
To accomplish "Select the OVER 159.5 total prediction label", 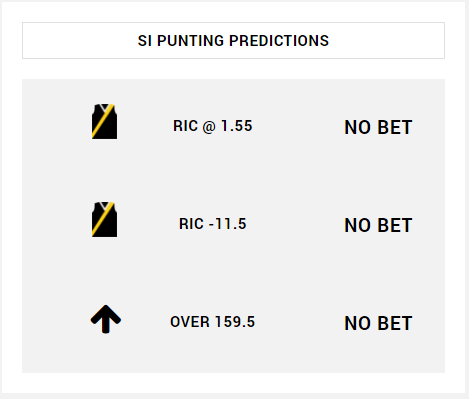I will pyautogui.click(x=213, y=322).
